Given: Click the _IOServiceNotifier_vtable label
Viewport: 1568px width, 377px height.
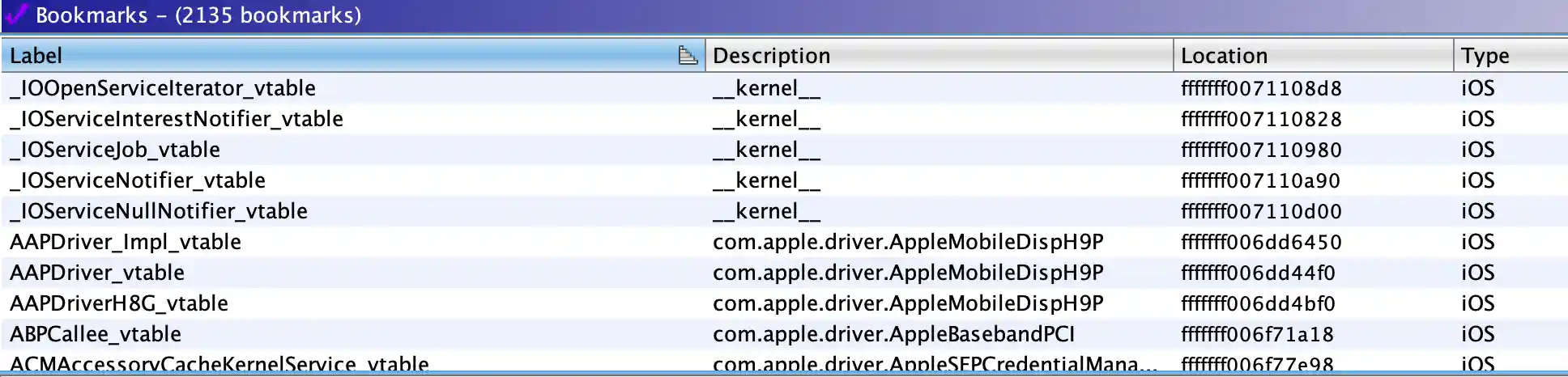Looking at the screenshot, I should [x=138, y=180].
